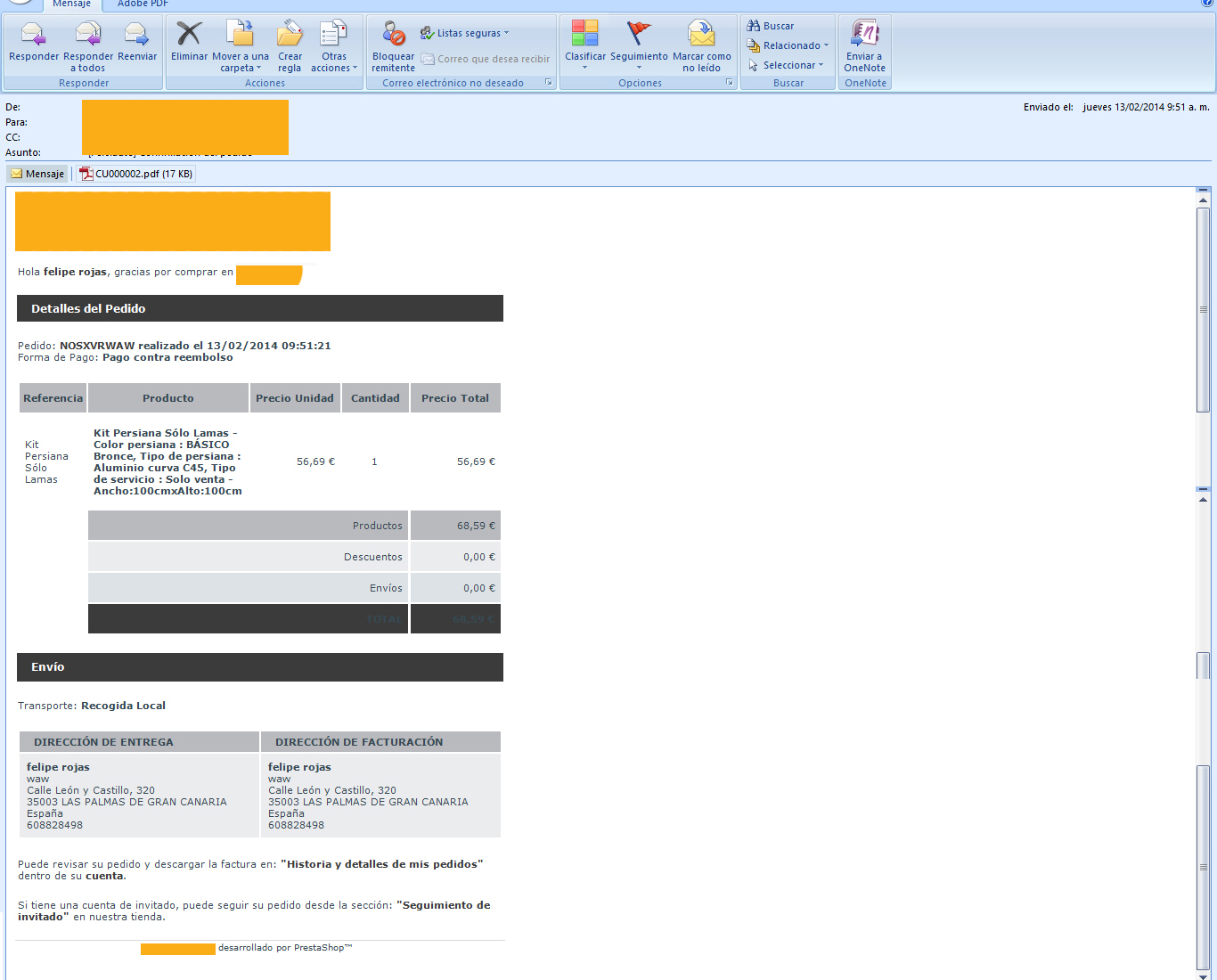Click the Productos subtotal value 68,59 €
Screen dimensions: 1217x980
(477, 526)
